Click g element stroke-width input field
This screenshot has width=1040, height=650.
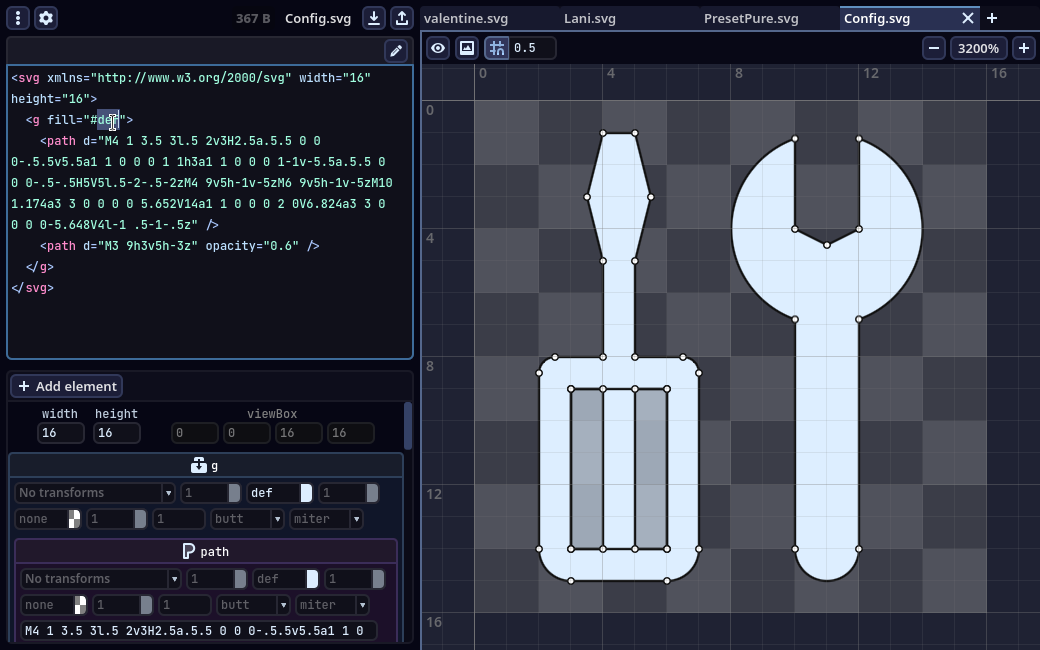[179, 519]
